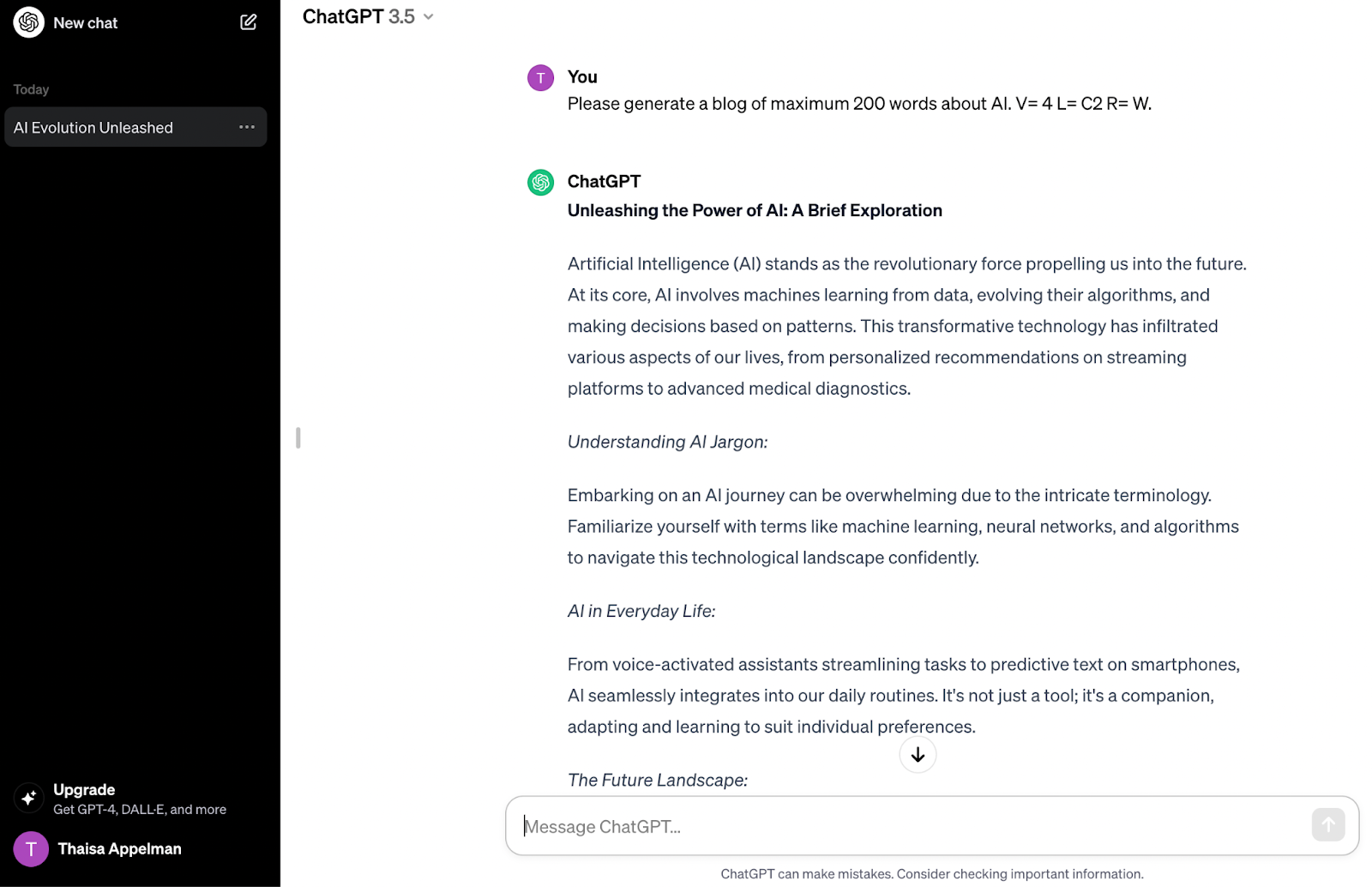The width and height of the screenshot is (1372, 887).
Task: Click the 'Understanding AI Jargon' heading
Action: [667, 441]
